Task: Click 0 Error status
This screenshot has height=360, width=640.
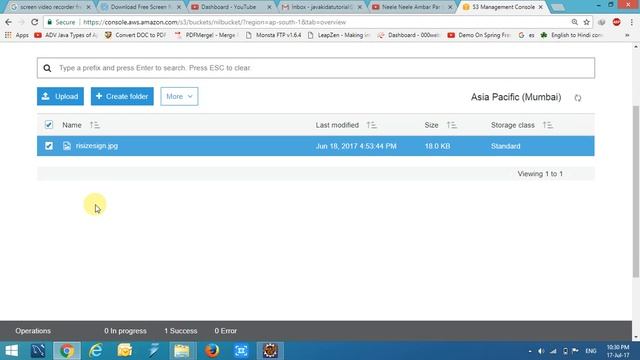Action: pyautogui.click(x=226, y=331)
